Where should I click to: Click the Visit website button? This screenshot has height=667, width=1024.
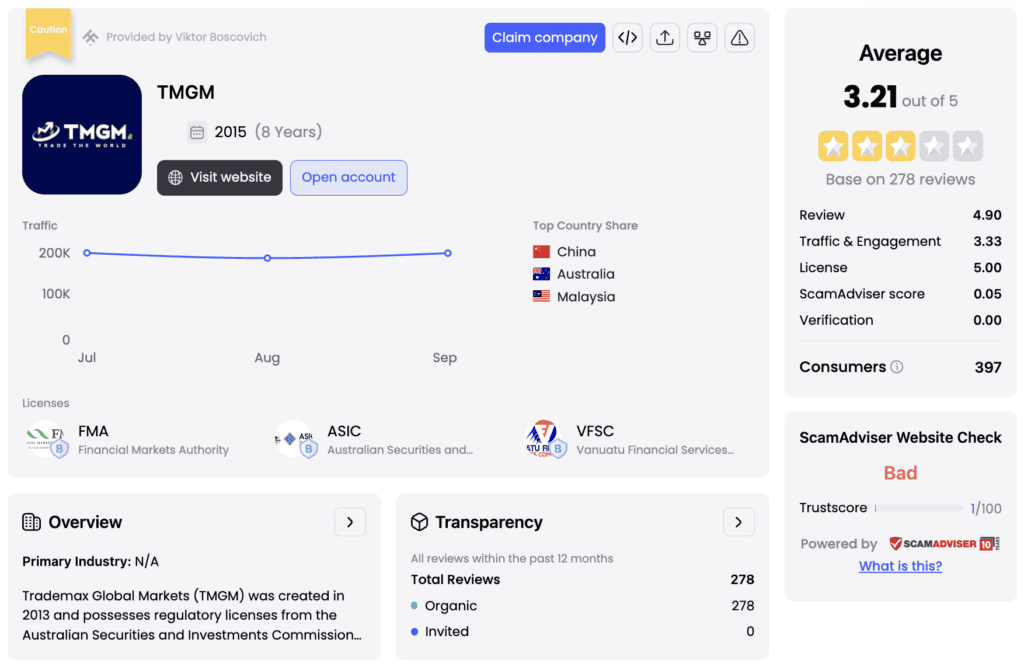tap(220, 177)
